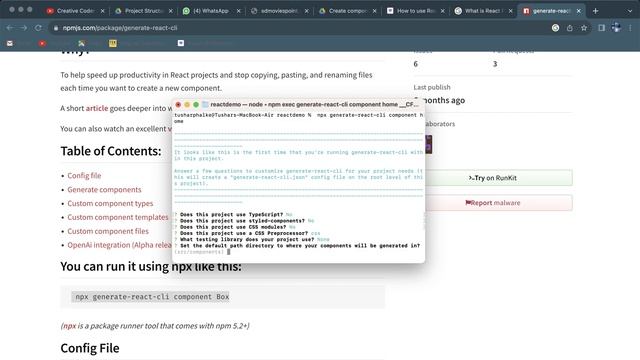This screenshot has height=360, width=640.
Task: Click Table of Contents heading
Action: pos(111,151)
